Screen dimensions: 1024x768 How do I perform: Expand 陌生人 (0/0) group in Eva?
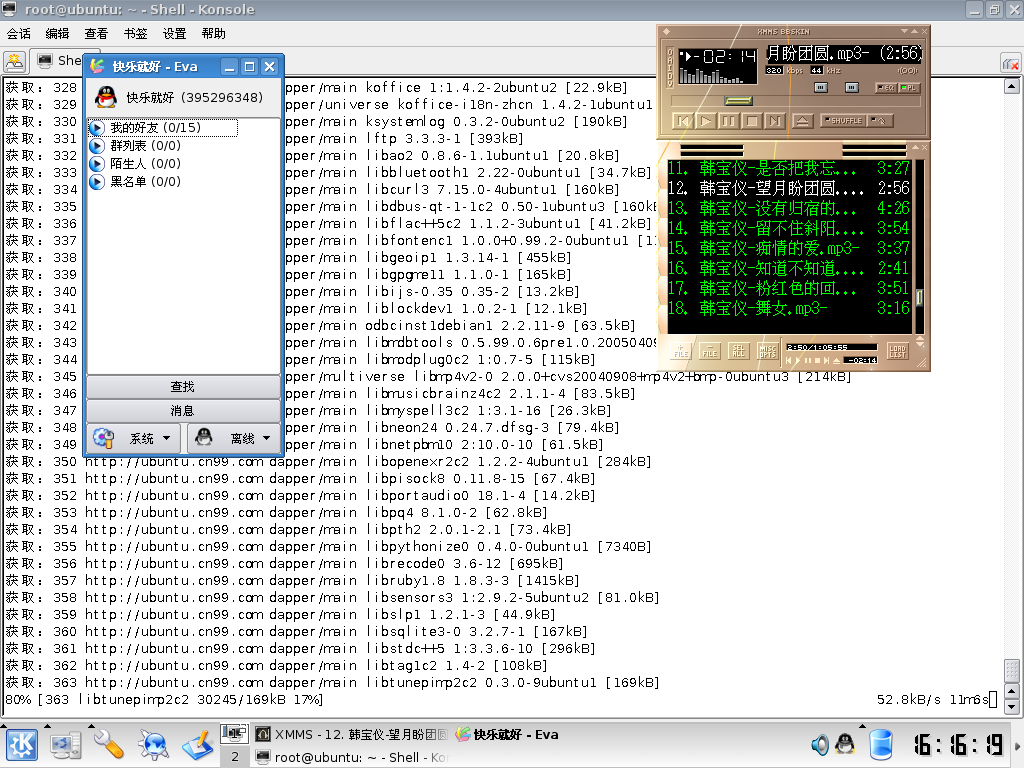[x=97, y=163]
